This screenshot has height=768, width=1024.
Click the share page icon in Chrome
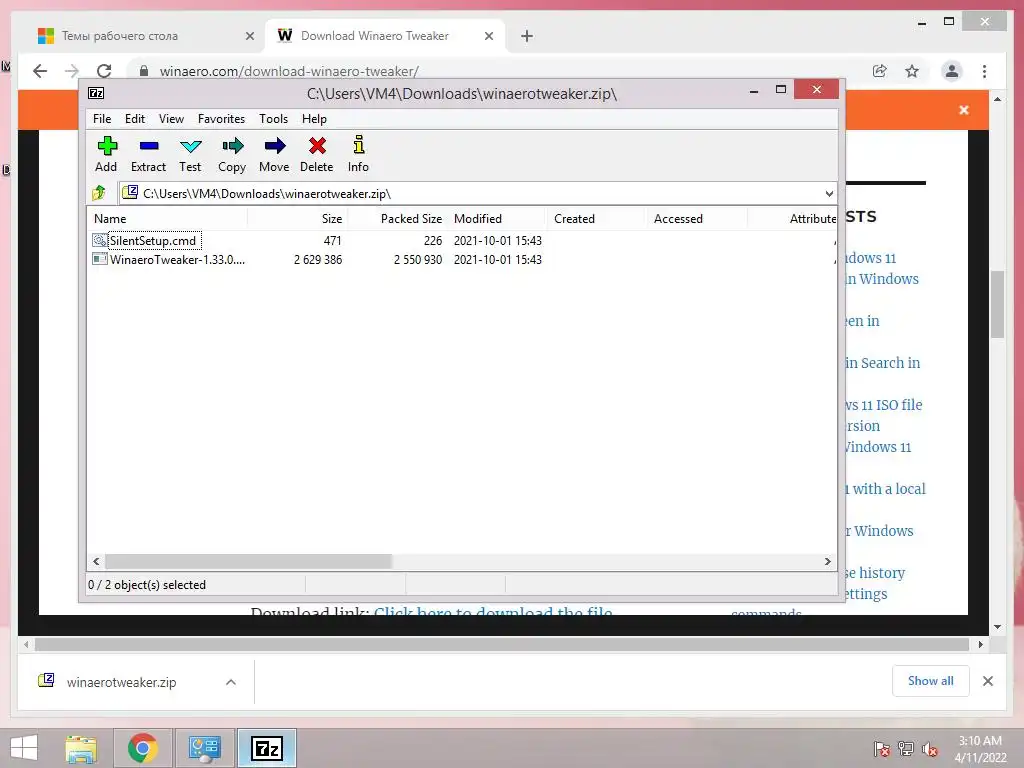(880, 71)
